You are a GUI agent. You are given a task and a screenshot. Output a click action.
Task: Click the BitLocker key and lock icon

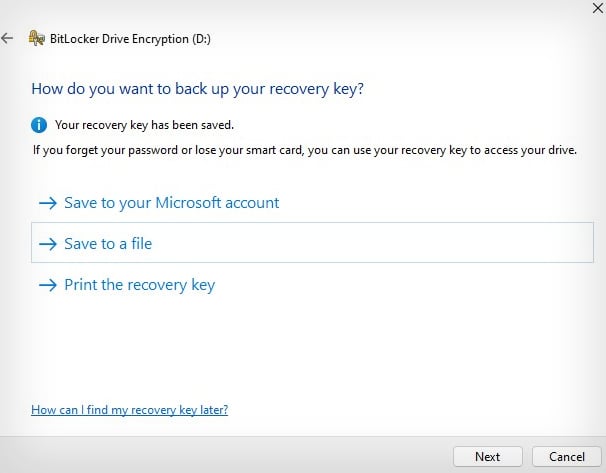[36, 38]
